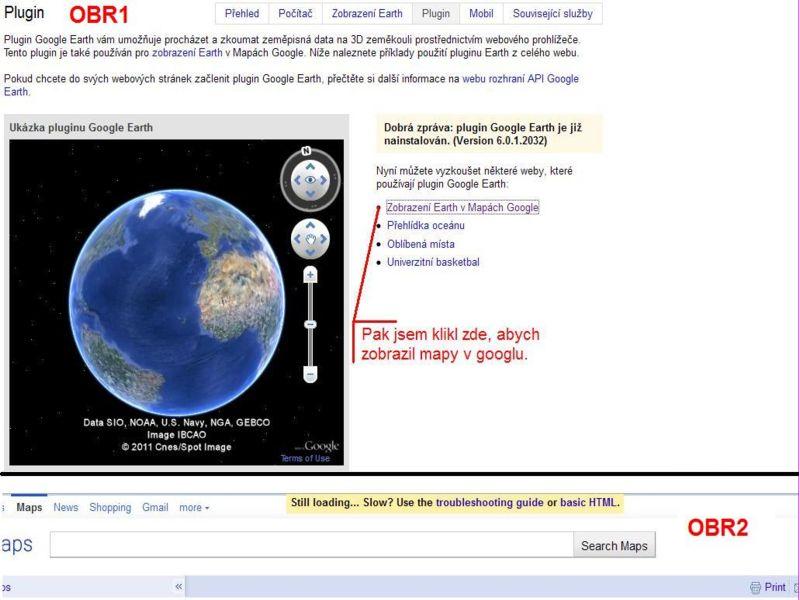This screenshot has height=600, width=800.
Task: Click the Earth globe in the plugin view
Action: (177, 302)
